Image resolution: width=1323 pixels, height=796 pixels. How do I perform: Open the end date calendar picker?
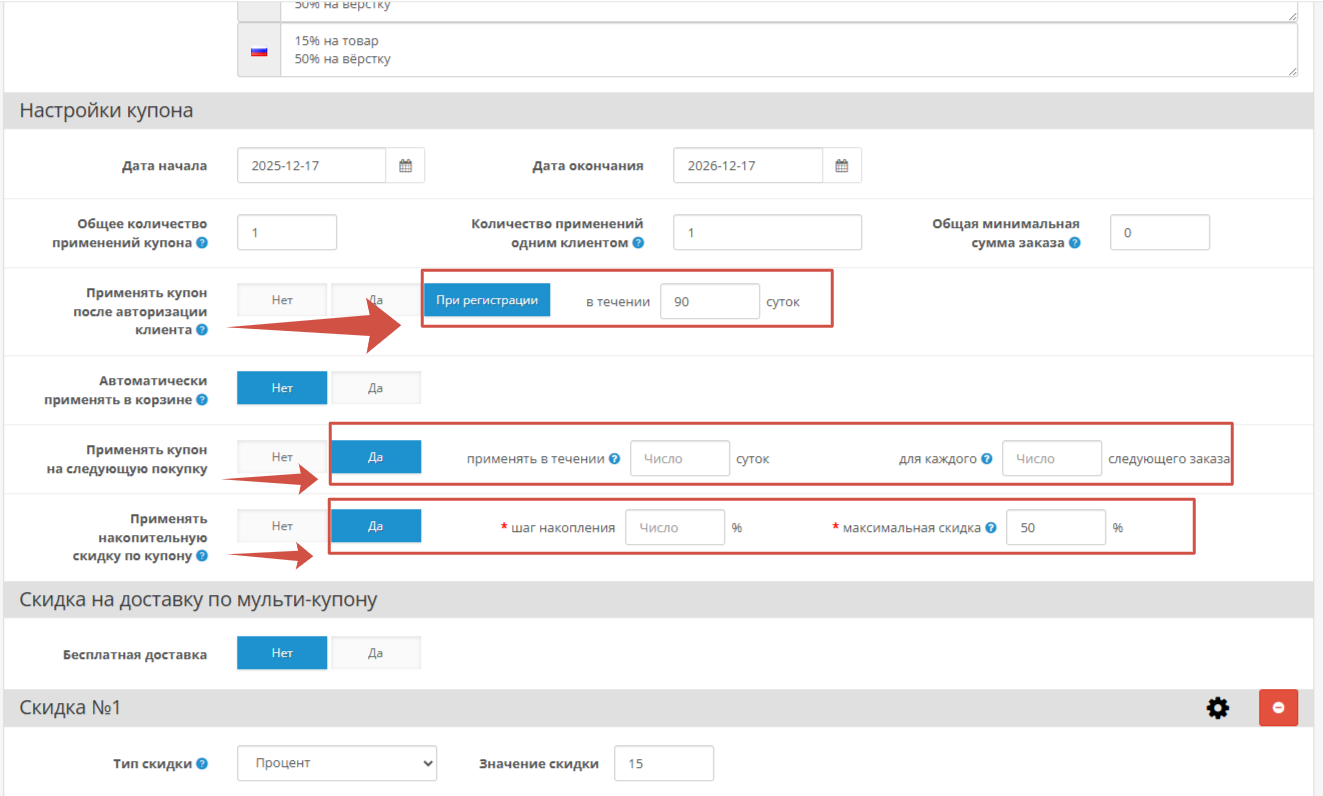[841, 166]
